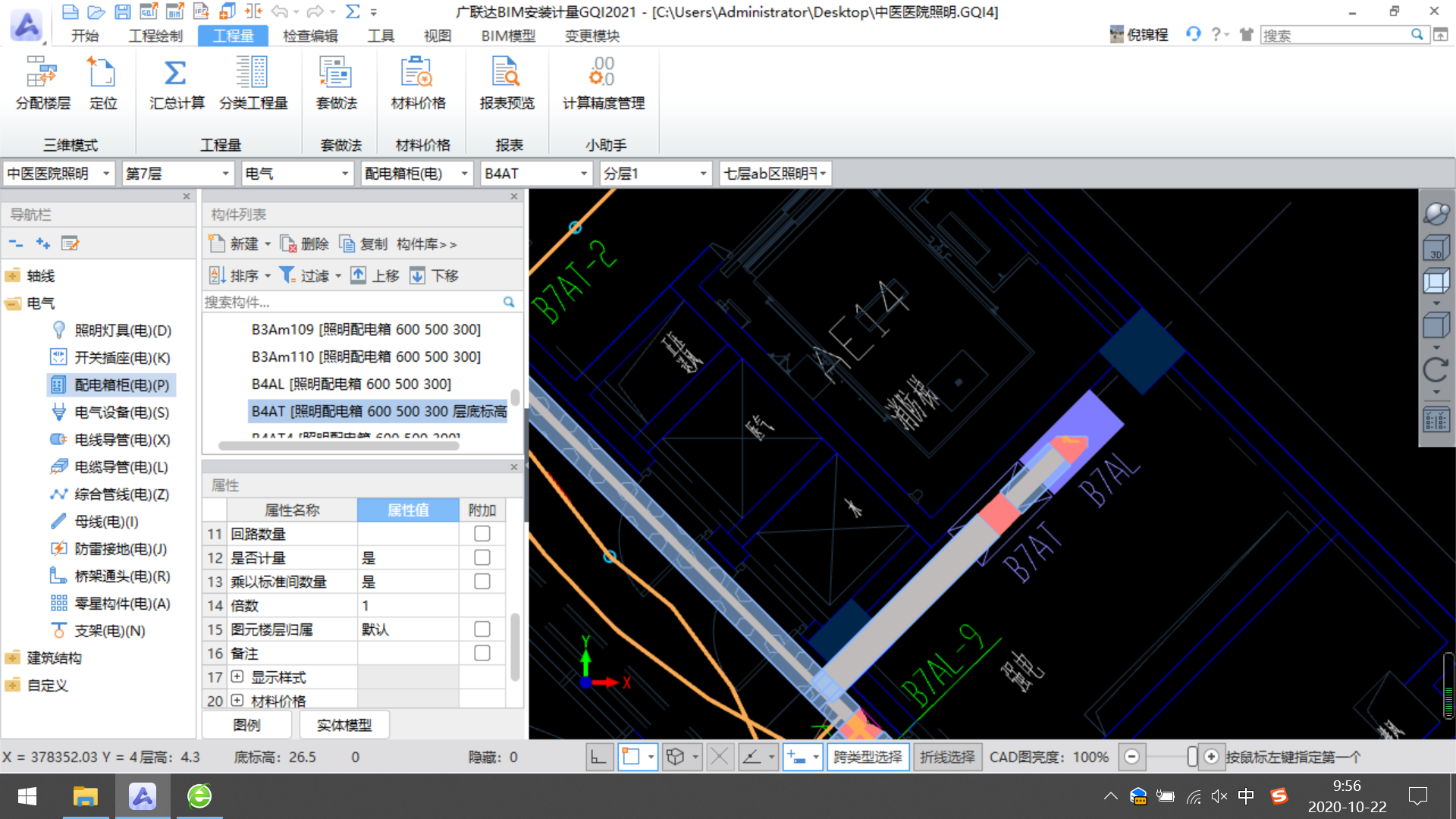Screen dimensions: 1456x819
Task: Toggle 折线选择 option
Action: click(x=947, y=757)
